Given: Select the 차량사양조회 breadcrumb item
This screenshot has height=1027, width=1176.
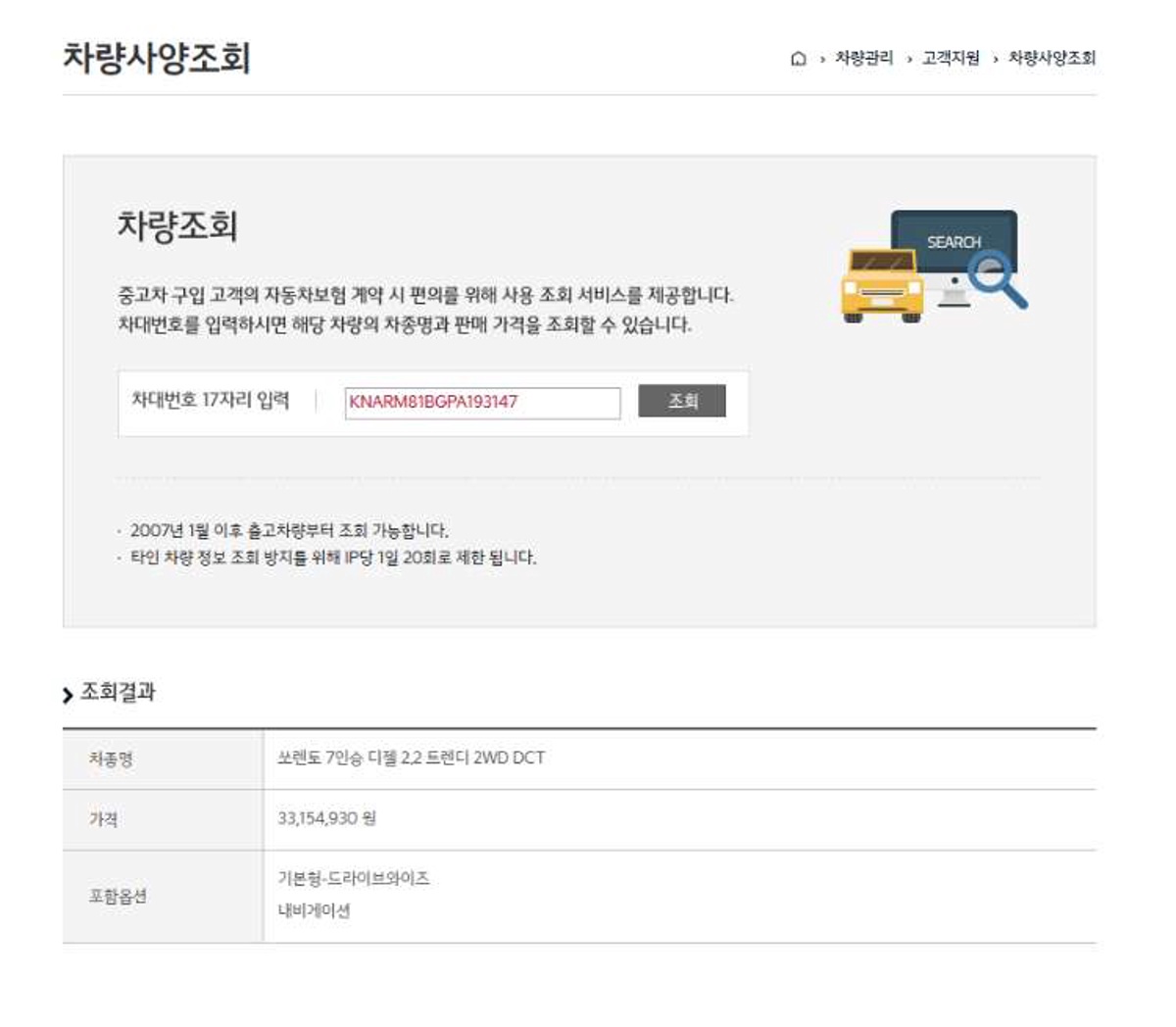Looking at the screenshot, I should pyautogui.click(x=1052, y=59).
